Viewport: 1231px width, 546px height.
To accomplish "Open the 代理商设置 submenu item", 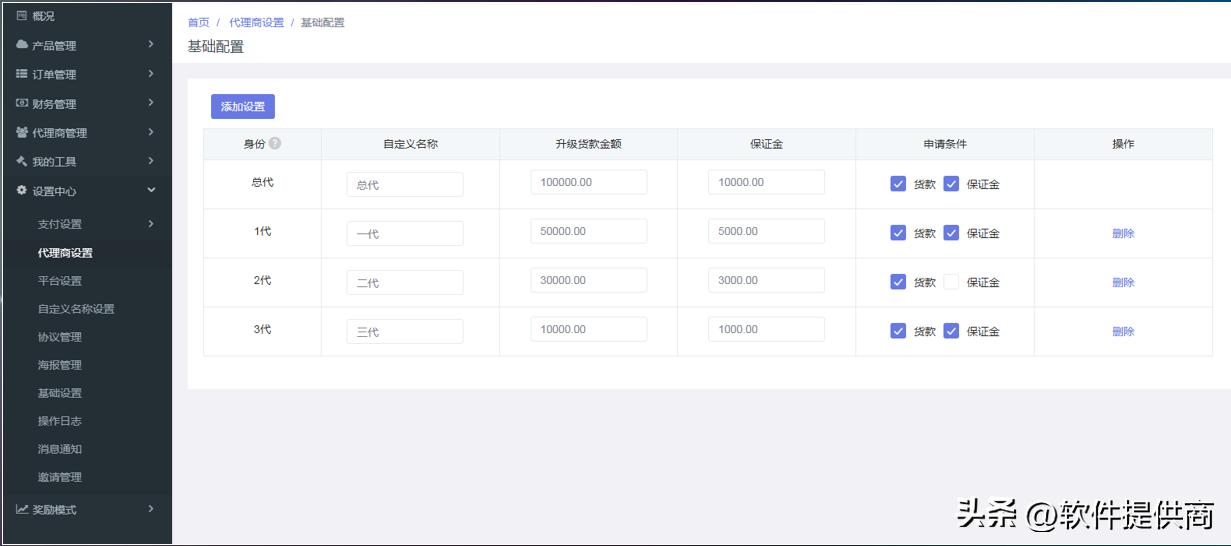I will pyautogui.click(x=65, y=253).
